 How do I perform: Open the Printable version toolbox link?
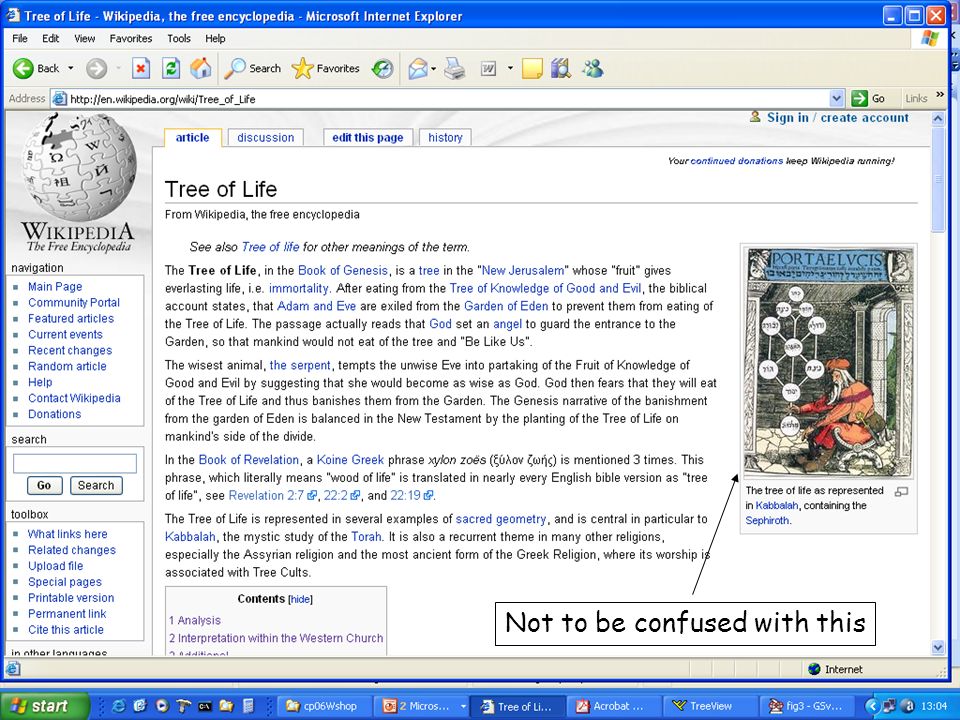click(71, 598)
